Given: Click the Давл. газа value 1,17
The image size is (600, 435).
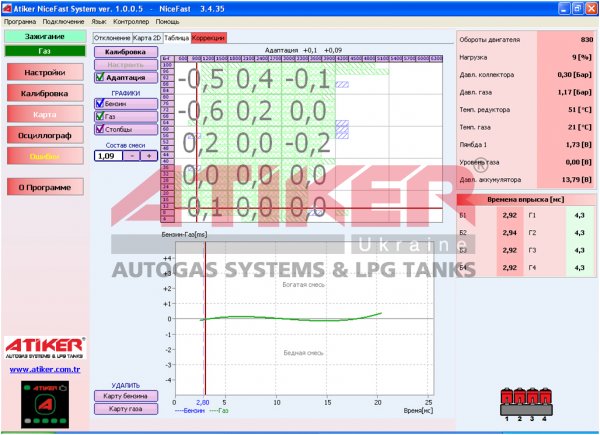Looking at the screenshot, I should click(x=574, y=92).
